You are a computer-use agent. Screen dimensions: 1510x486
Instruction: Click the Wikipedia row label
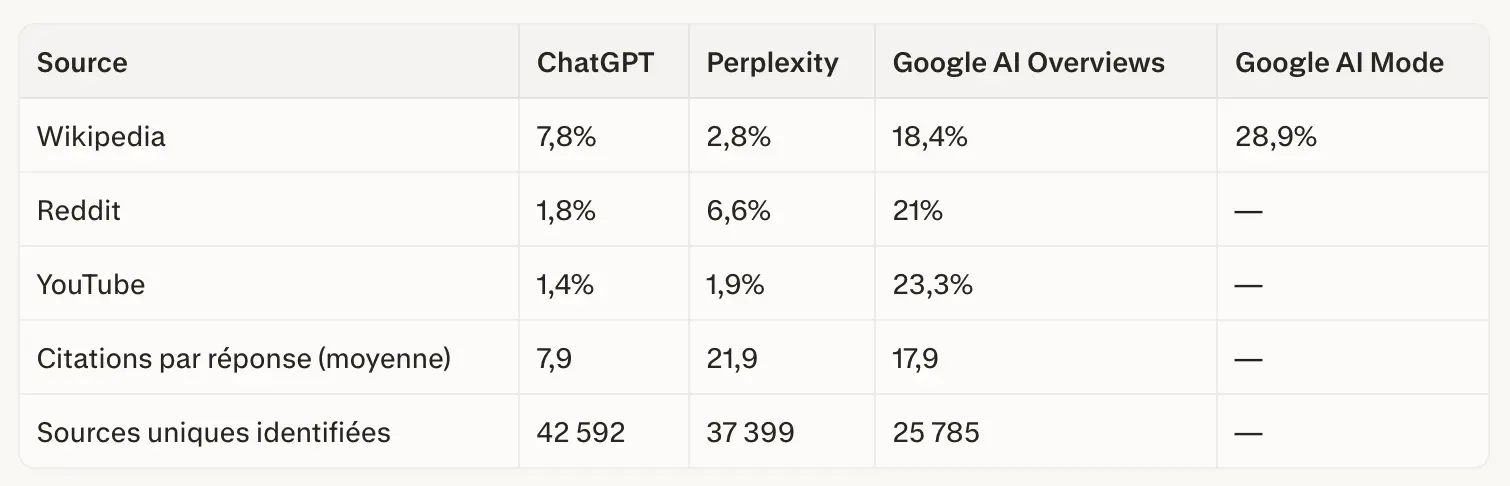(x=101, y=136)
